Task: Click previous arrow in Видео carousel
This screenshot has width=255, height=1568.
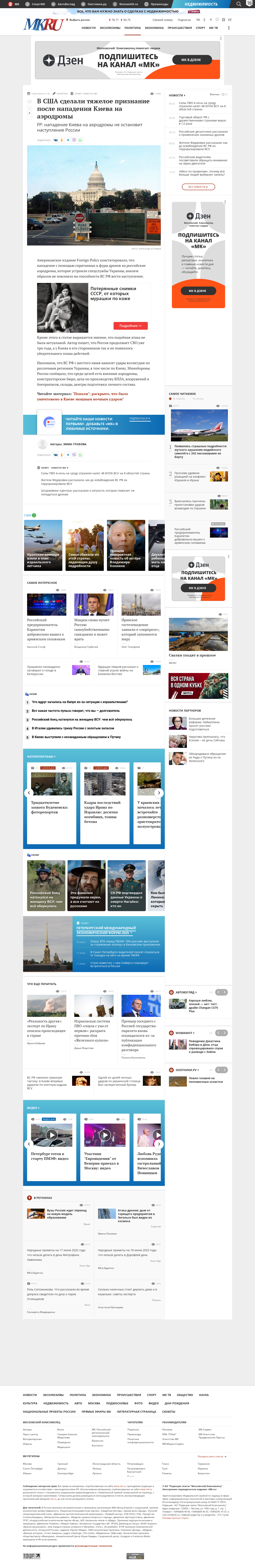Action: tap(29, 1144)
